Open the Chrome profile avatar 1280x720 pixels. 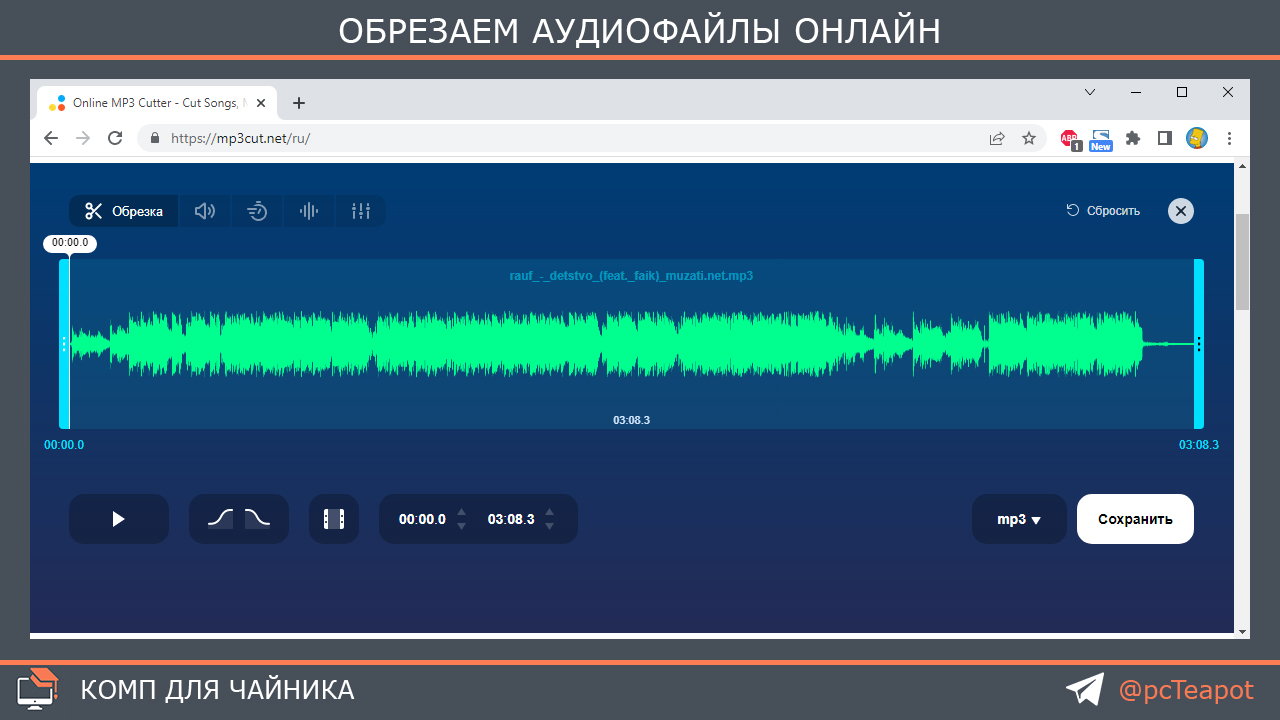point(1197,138)
